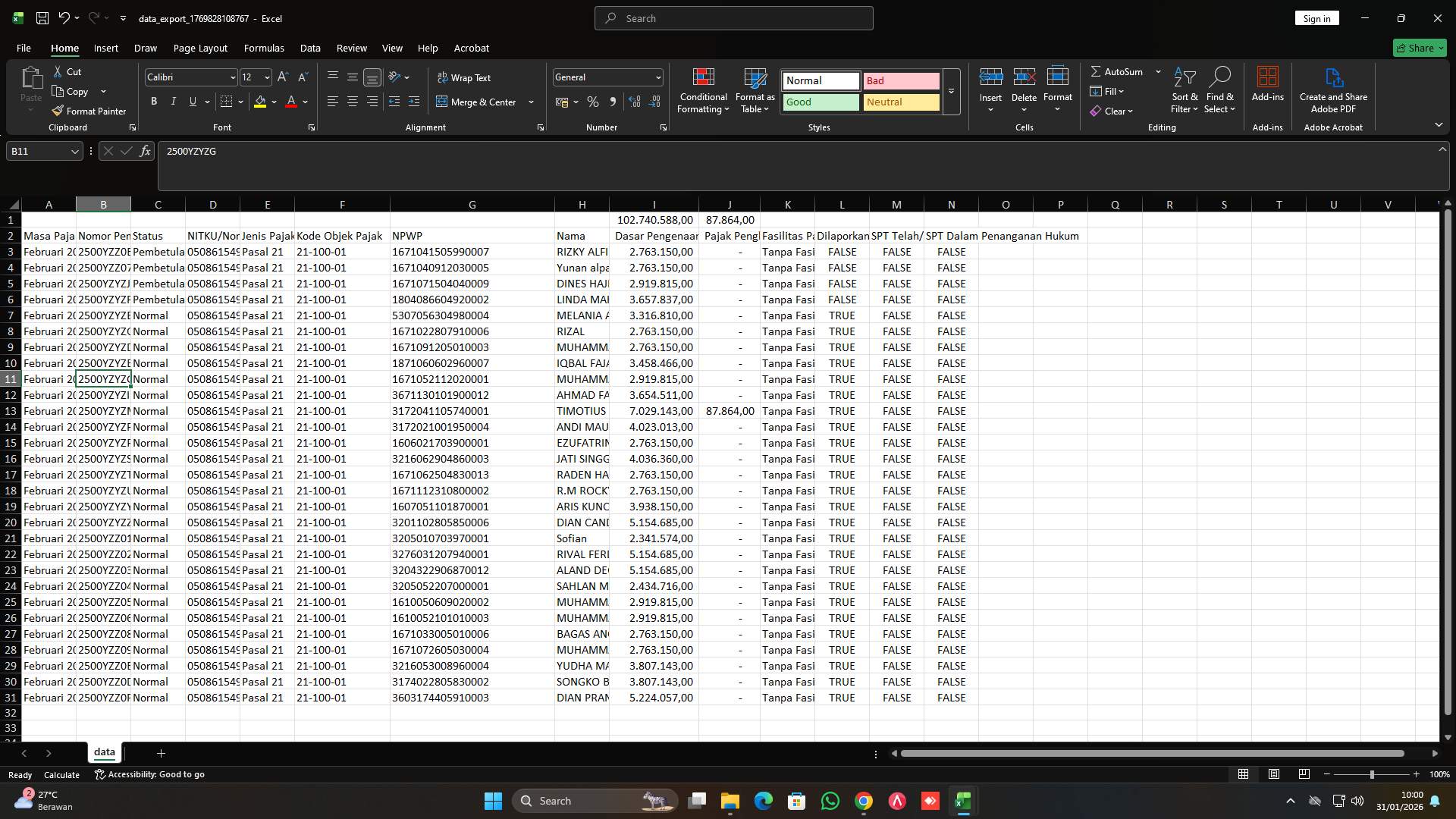Open WhatsApp from the taskbar
1456x819 pixels.
point(830,801)
